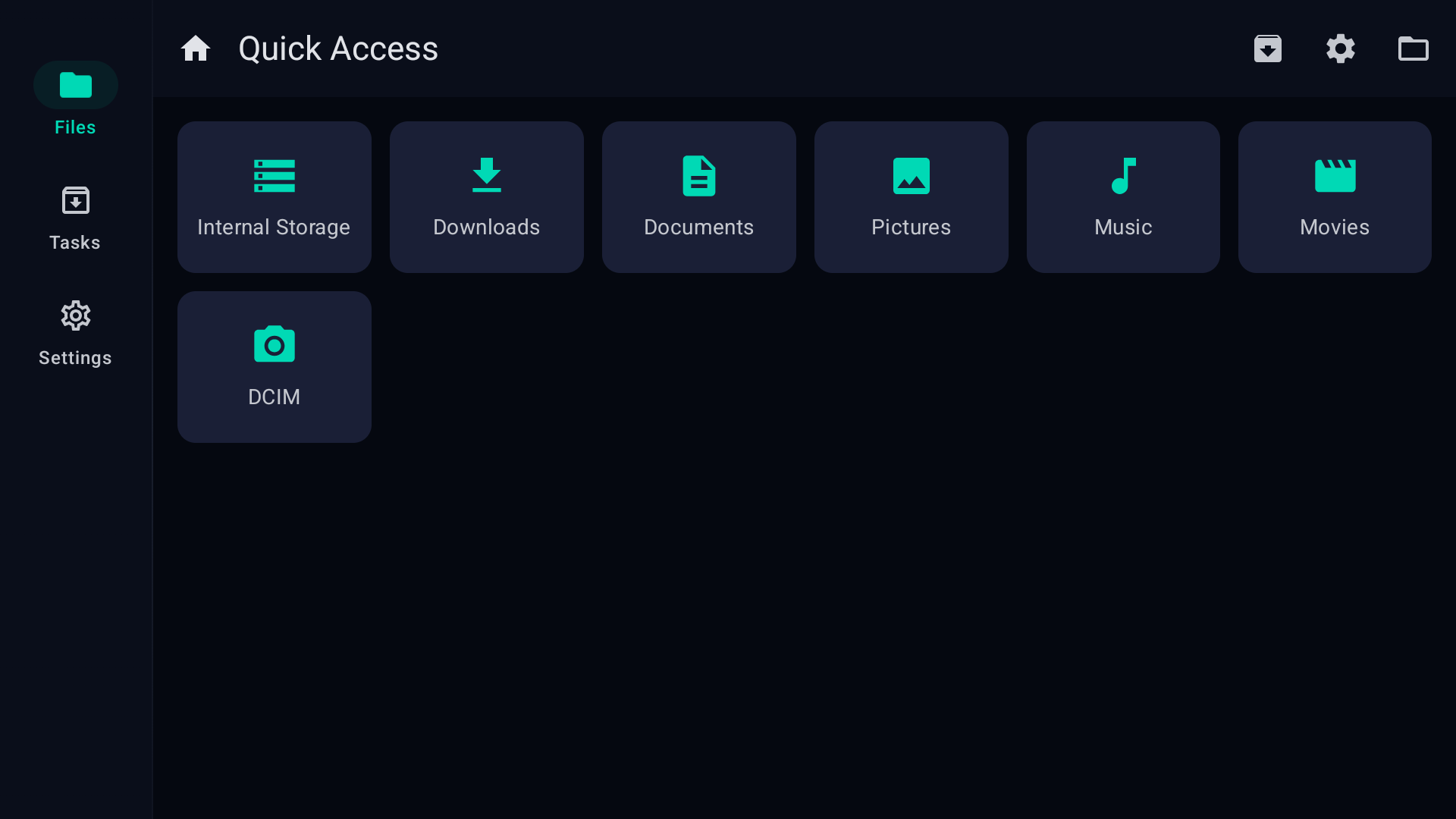This screenshot has width=1456, height=819.
Task: Open the Internal Storage tile
Action: pos(274,197)
